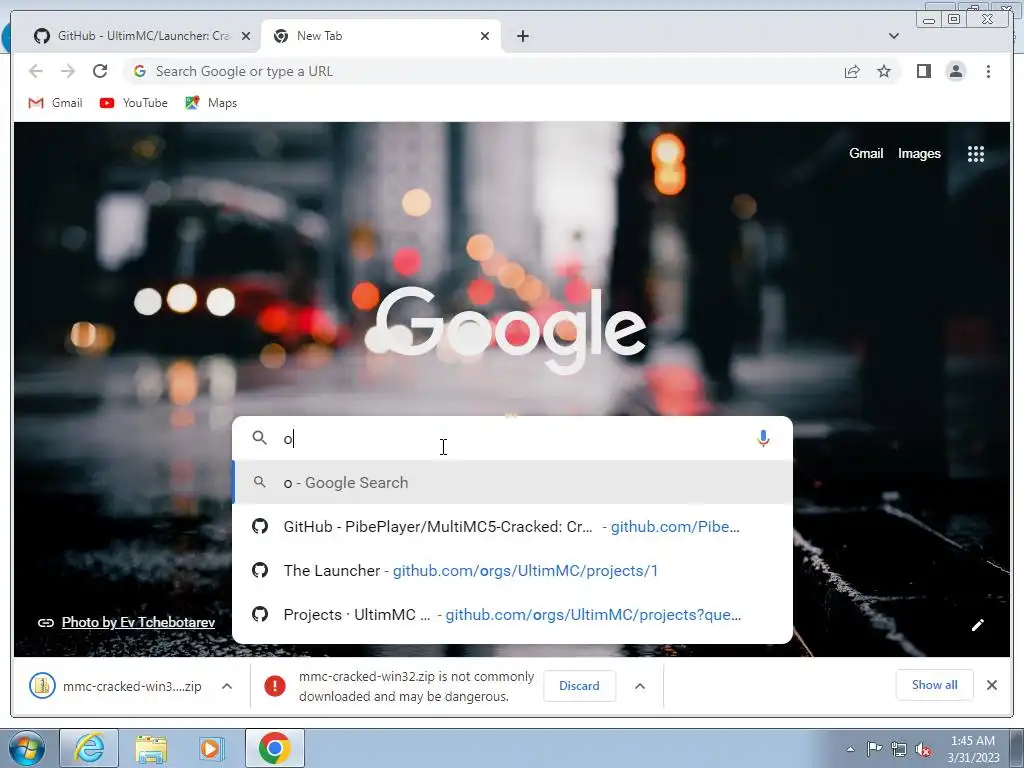Open the Gmail link on Google page
Viewport: 1024px width, 768px height.
[x=866, y=153]
